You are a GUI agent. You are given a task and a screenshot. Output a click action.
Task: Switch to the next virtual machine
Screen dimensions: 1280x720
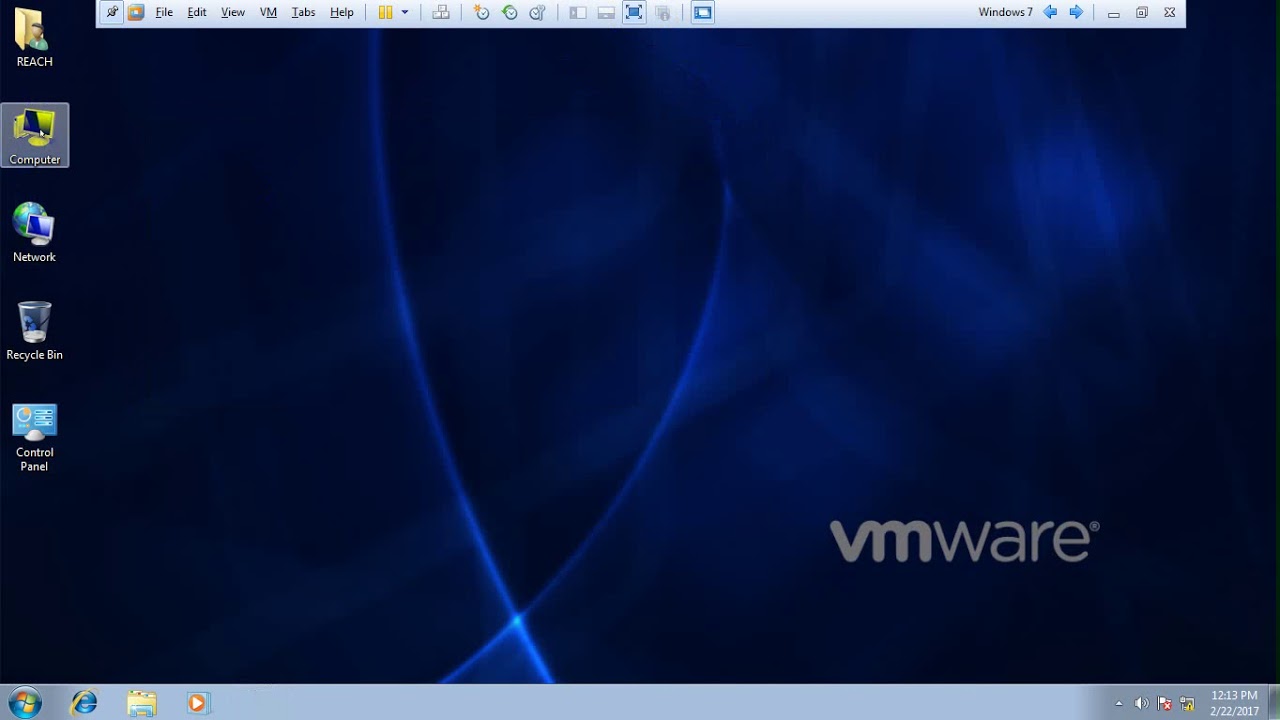pos(1076,13)
